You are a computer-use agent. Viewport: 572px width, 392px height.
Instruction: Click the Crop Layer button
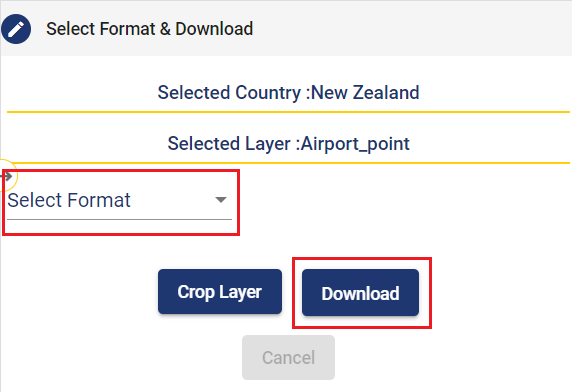click(220, 292)
